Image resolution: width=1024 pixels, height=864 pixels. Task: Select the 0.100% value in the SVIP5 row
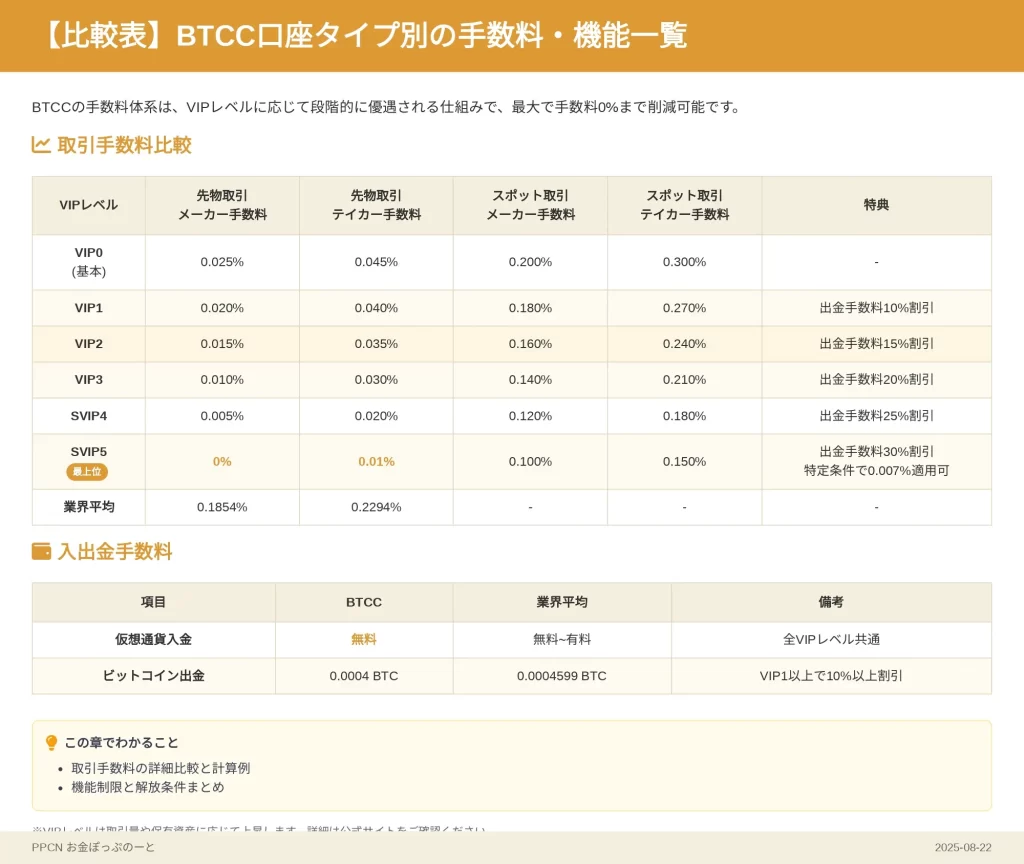click(x=530, y=461)
